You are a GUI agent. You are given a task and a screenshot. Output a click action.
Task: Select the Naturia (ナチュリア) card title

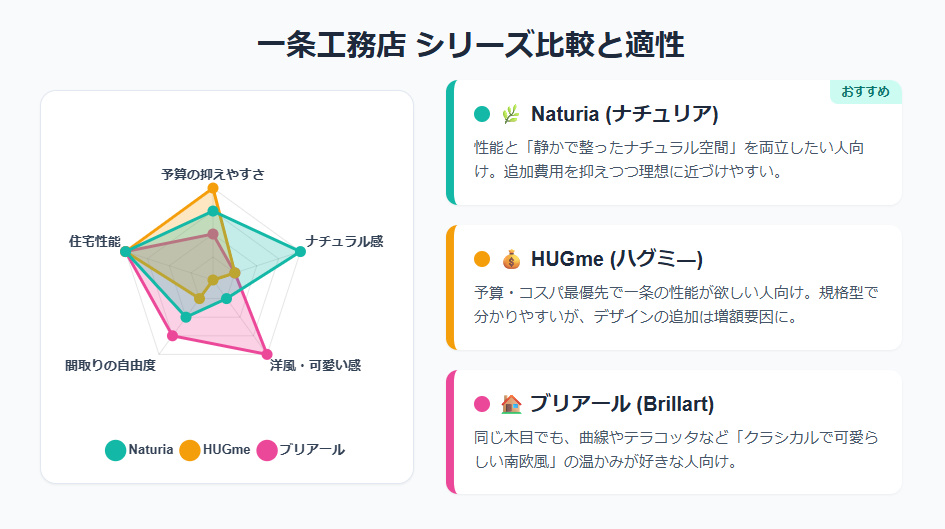click(x=624, y=114)
